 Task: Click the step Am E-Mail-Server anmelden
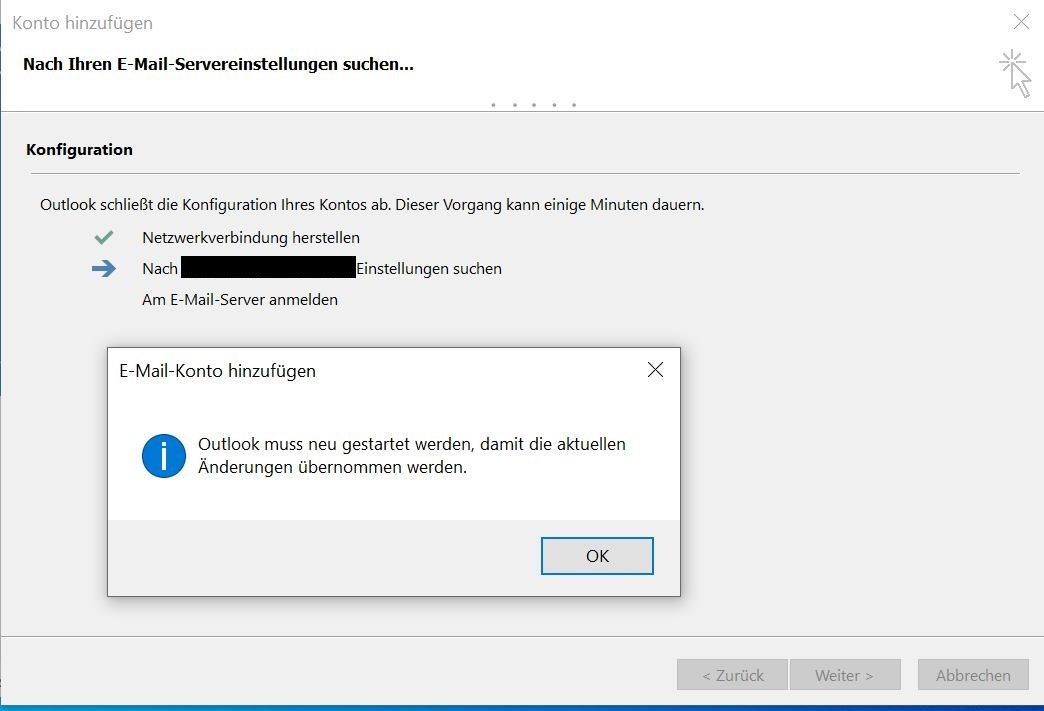click(x=240, y=299)
